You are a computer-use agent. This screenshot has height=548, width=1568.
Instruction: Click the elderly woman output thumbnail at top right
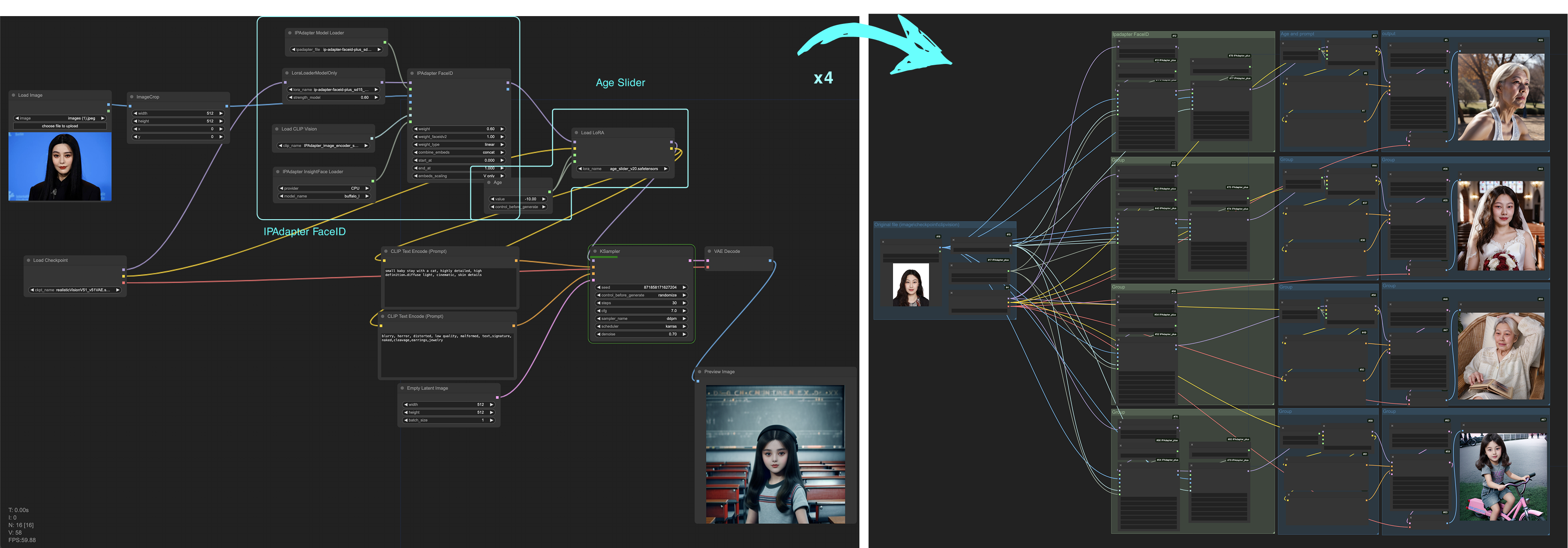point(1501,97)
